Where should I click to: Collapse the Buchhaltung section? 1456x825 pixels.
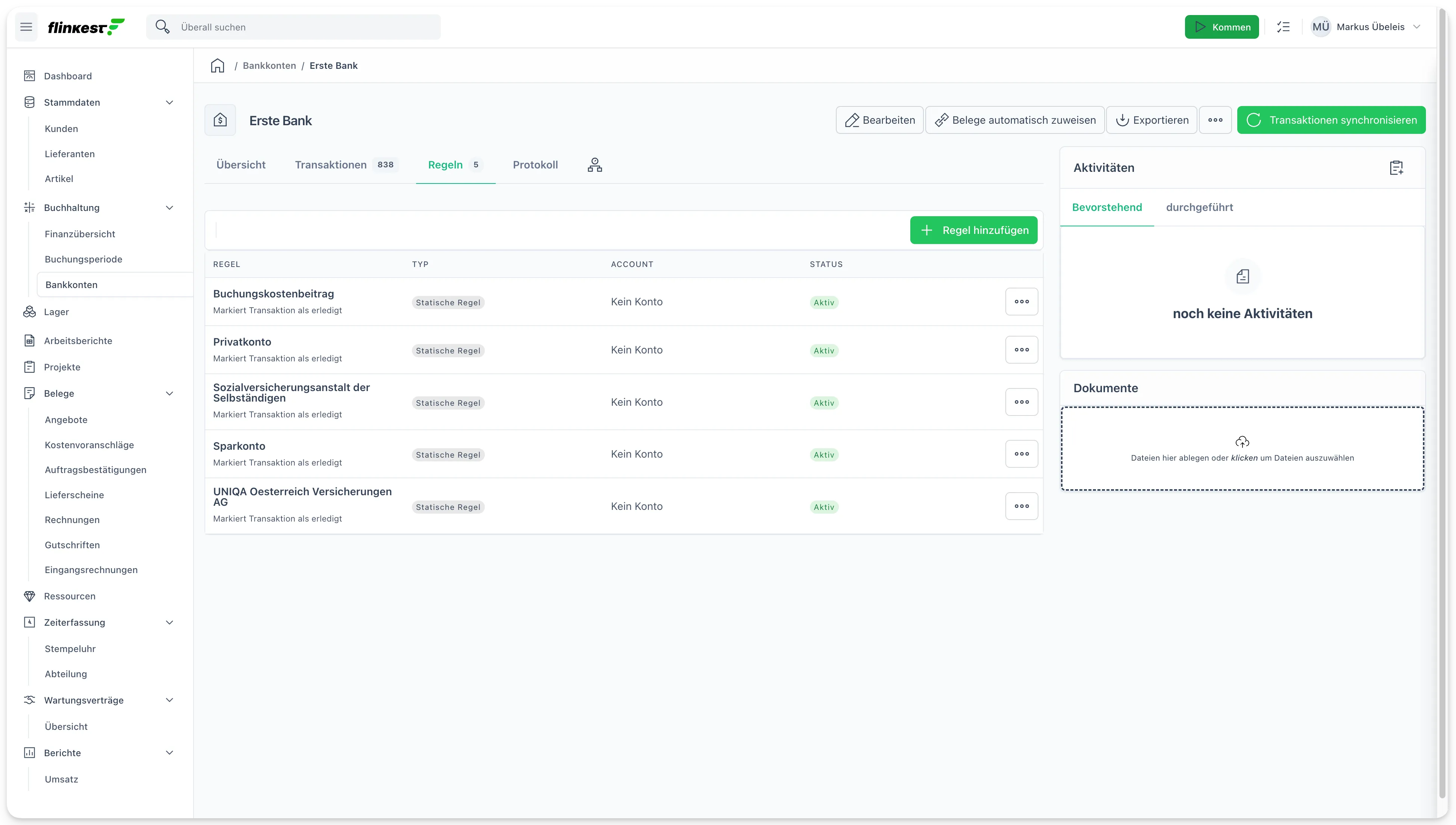(170, 208)
